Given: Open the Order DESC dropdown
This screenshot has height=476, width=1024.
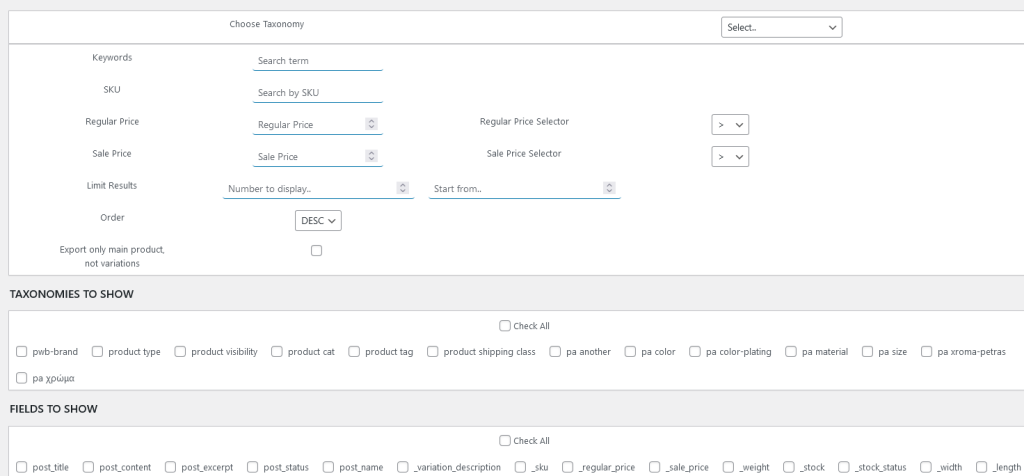Looking at the screenshot, I should coord(318,221).
